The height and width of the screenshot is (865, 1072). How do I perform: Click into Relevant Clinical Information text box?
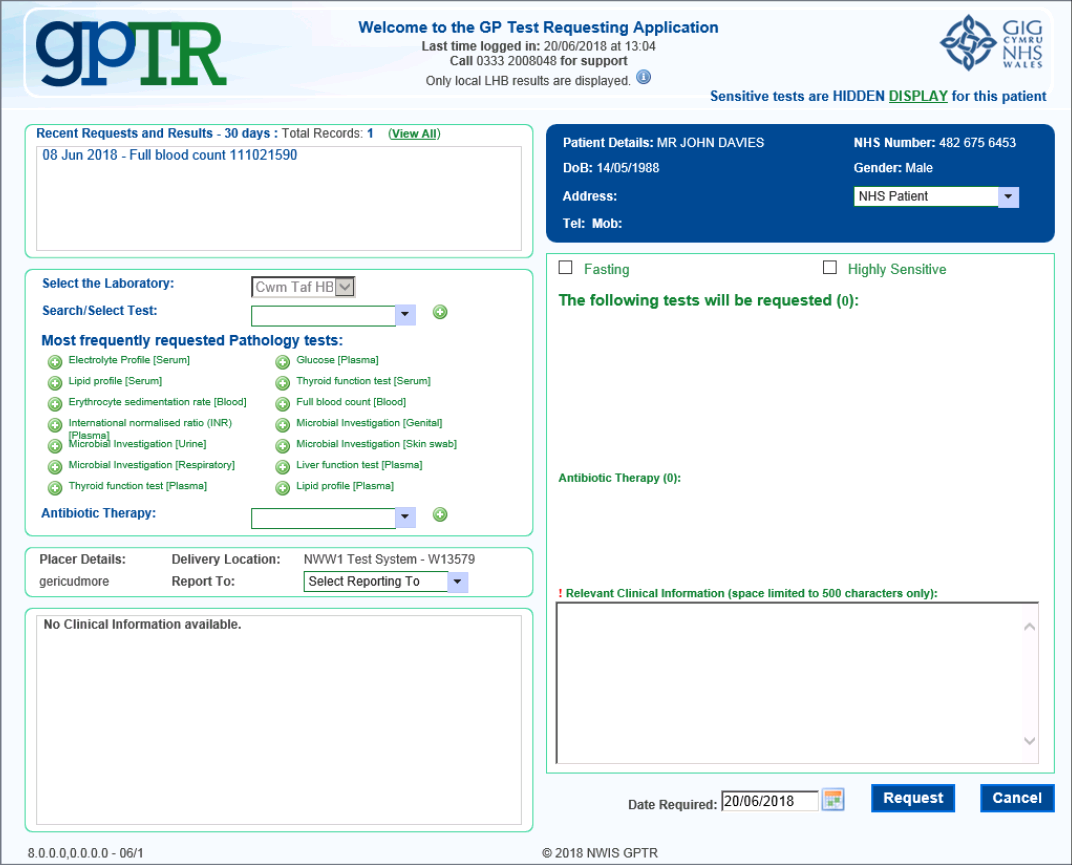[x=790, y=682]
